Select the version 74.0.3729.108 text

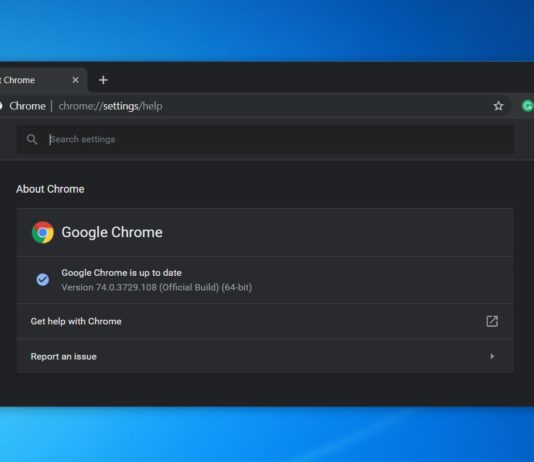pos(157,288)
